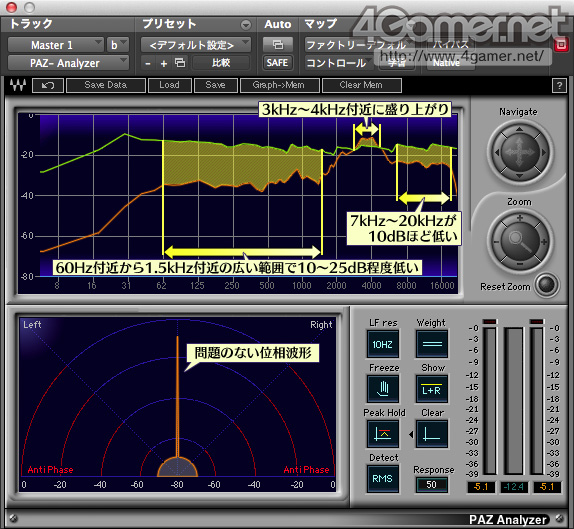
Task: Click the Save button in toolbar
Action: (x=216, y=85)
